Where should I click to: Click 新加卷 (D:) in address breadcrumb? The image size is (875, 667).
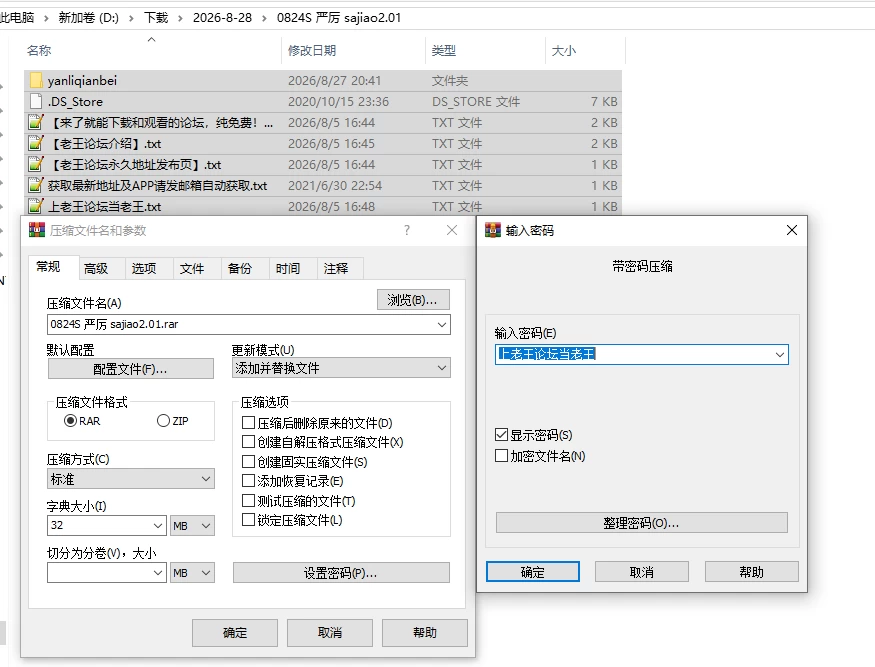tap(89, 18)
